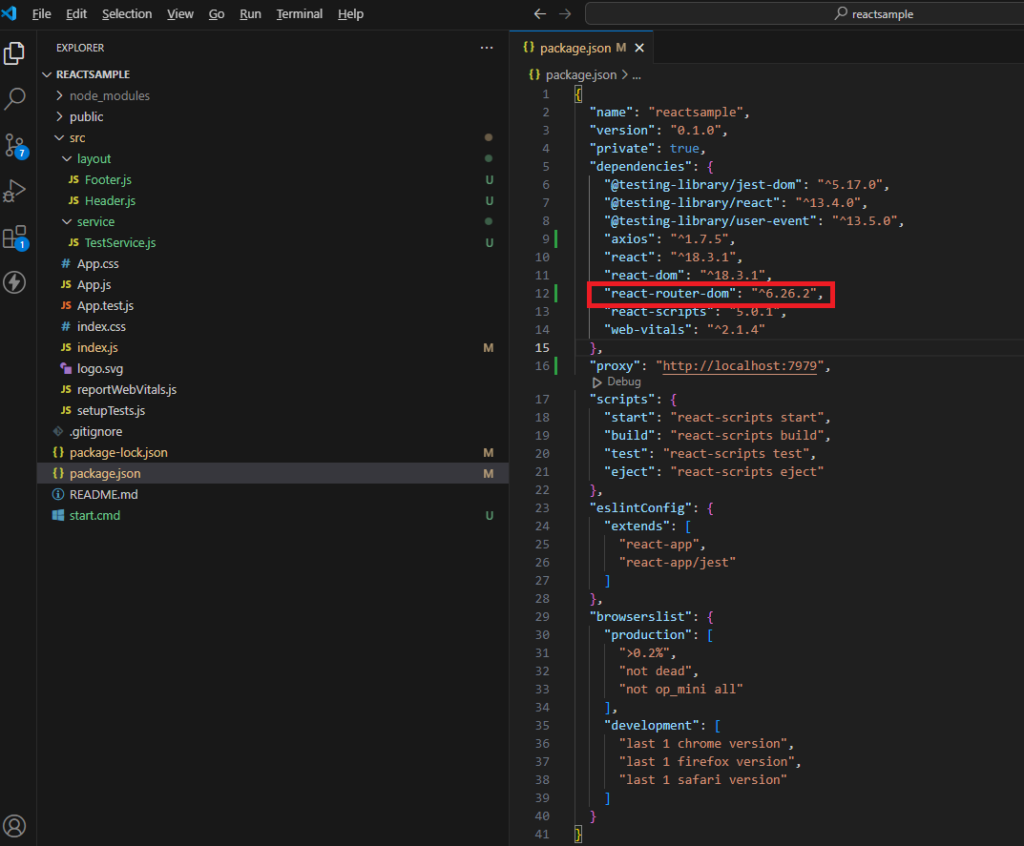Viewport: 1024px width, 846px height.
Task: Open the Terminal menu
Action: click(300, 14)
